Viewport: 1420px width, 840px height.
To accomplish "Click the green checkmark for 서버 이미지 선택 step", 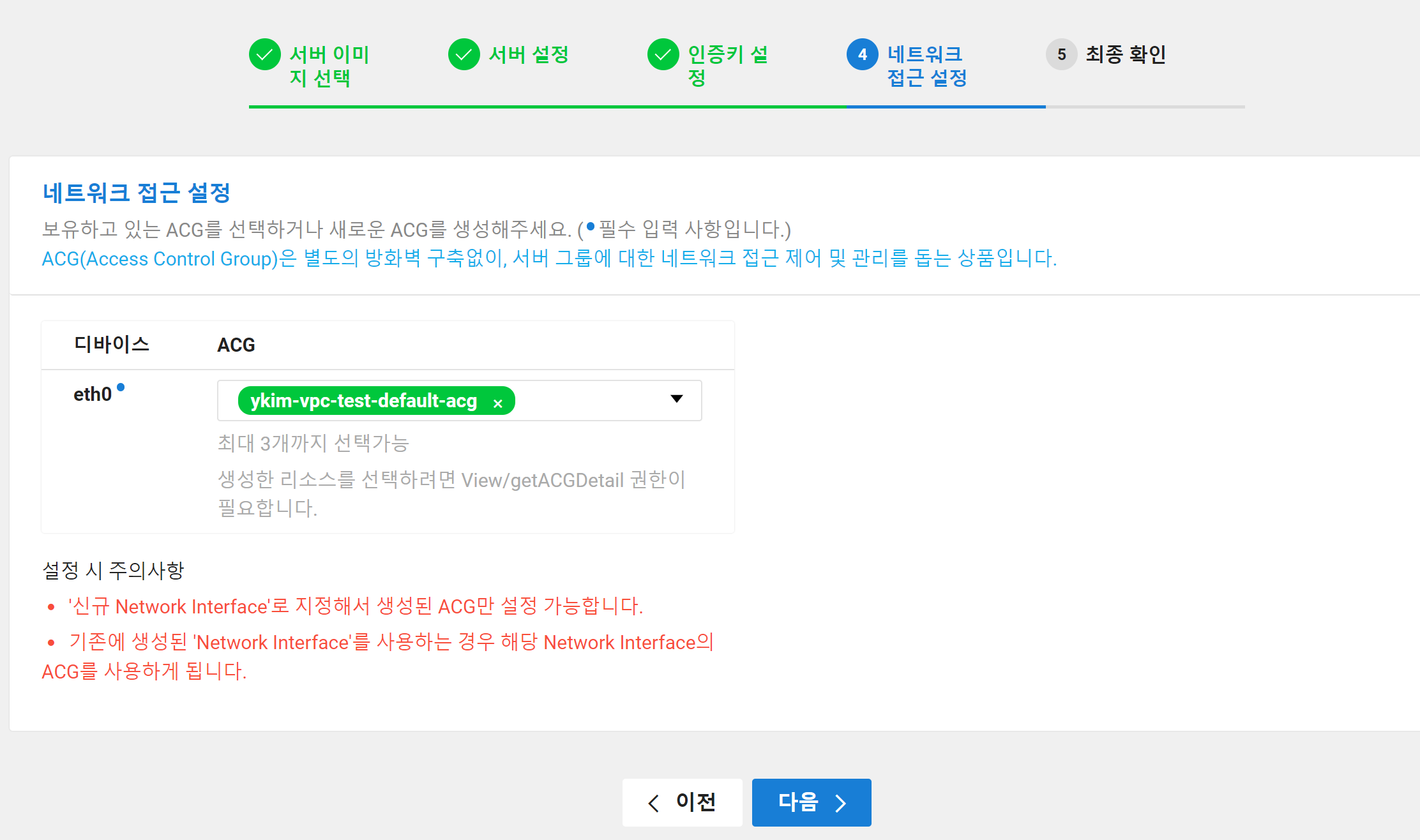I will 264,55.
